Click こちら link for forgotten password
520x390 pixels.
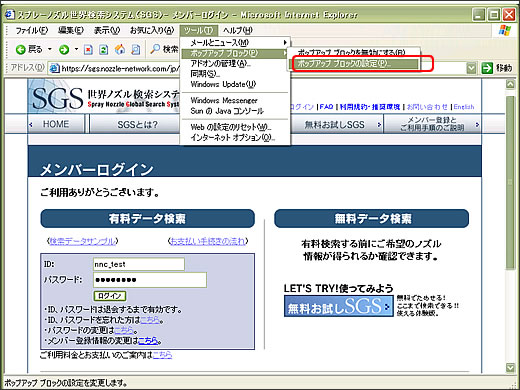(150, 320)
